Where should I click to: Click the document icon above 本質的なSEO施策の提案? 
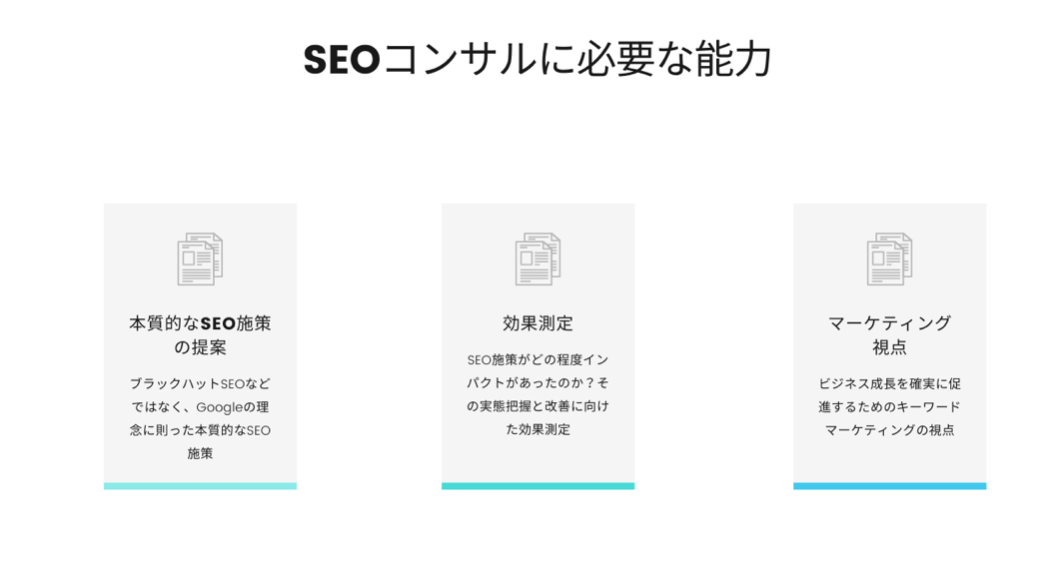pos(200,259)
